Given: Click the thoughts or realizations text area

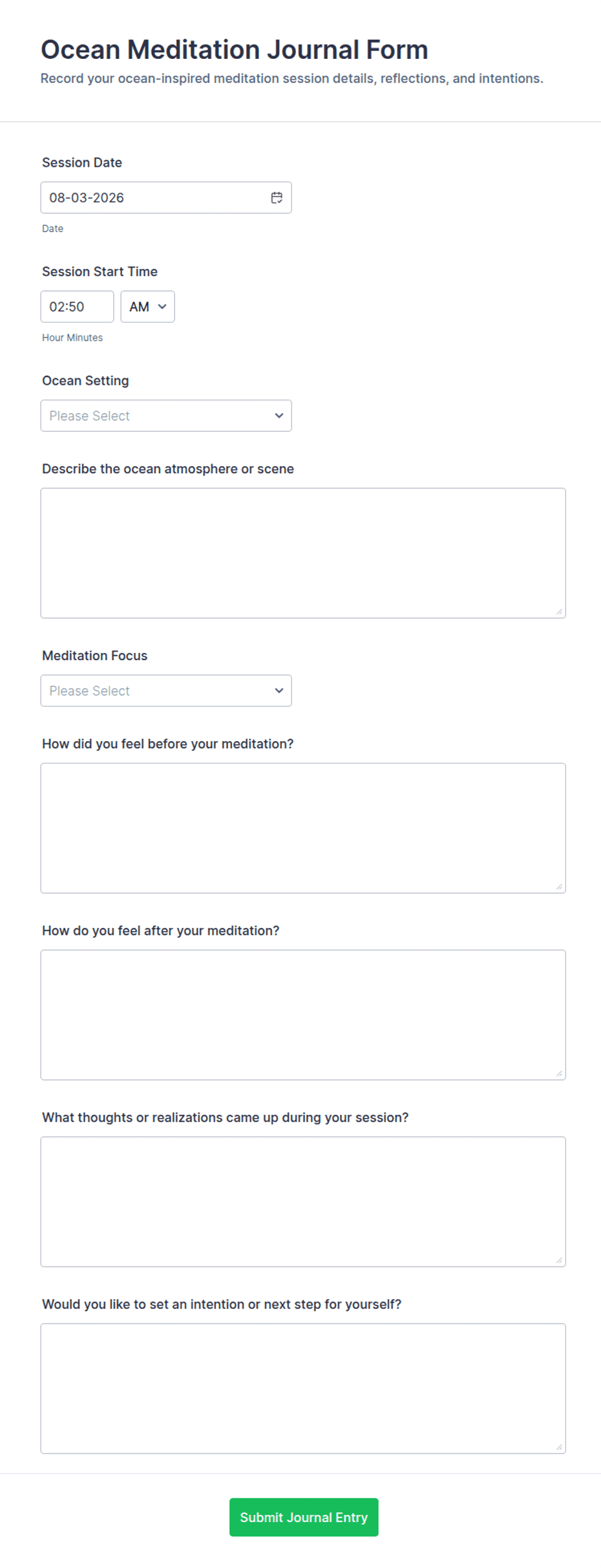Looking at the screenshot, I should point(303,1201).
